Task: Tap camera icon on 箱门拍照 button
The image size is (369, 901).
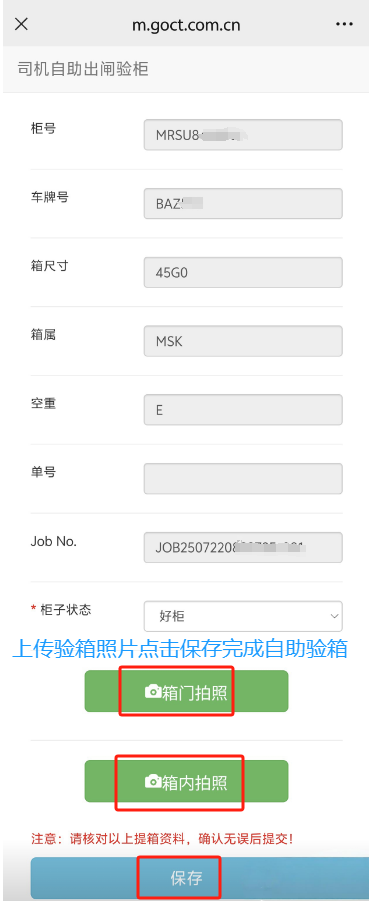Action: 152,691
